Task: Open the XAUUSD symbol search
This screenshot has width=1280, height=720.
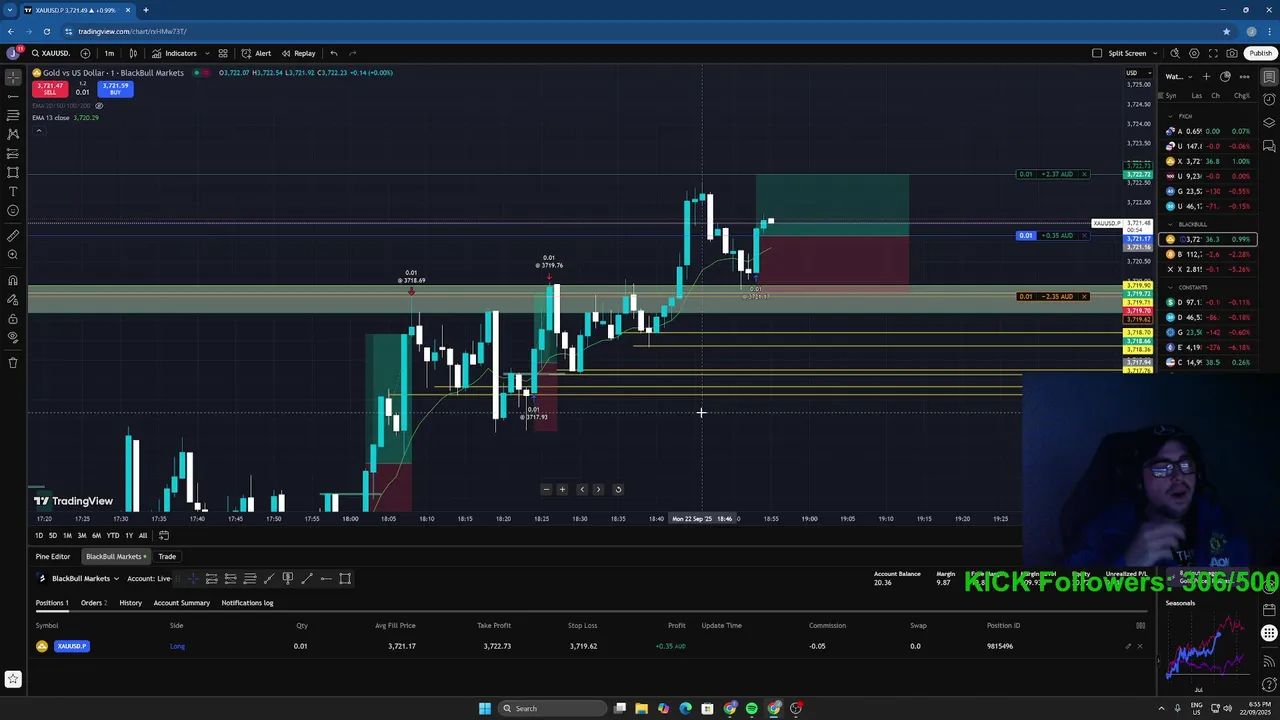Action: click(x=50, y=53)
